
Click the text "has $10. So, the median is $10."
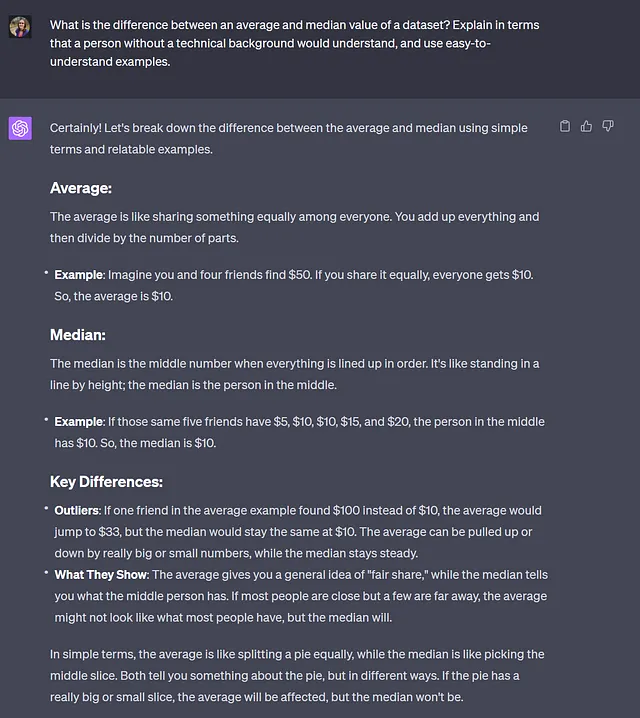(135, 443)
